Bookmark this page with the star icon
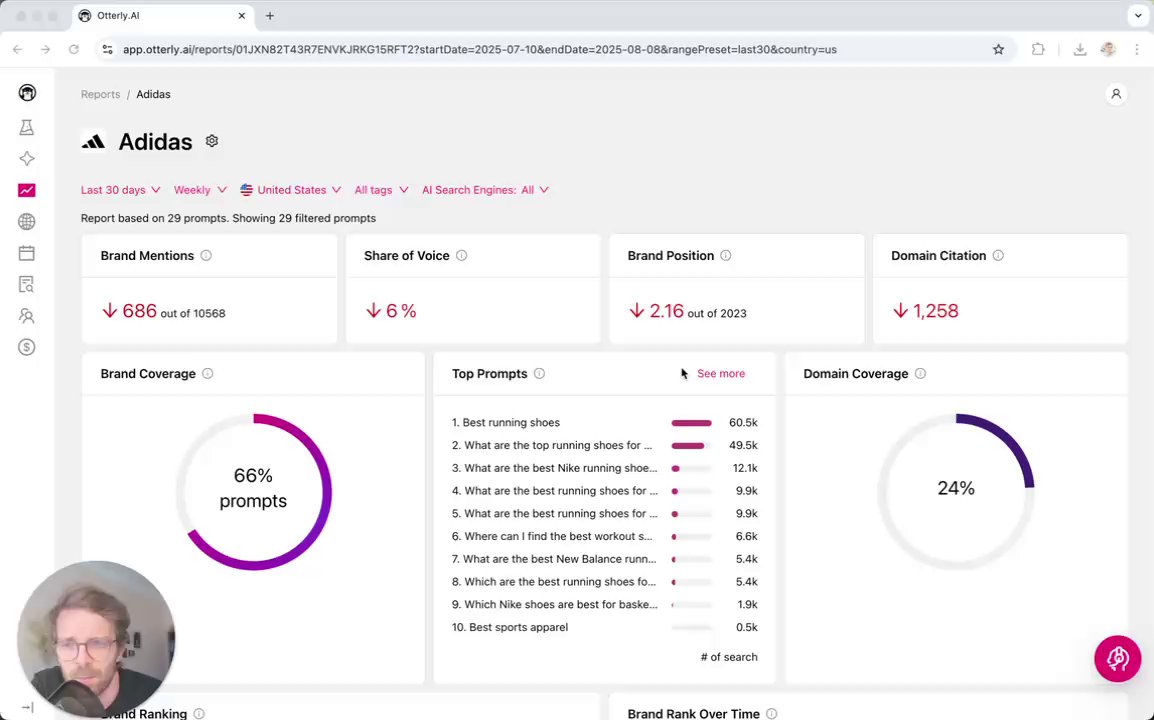1154x720 pixels. (x=998, y=49)
